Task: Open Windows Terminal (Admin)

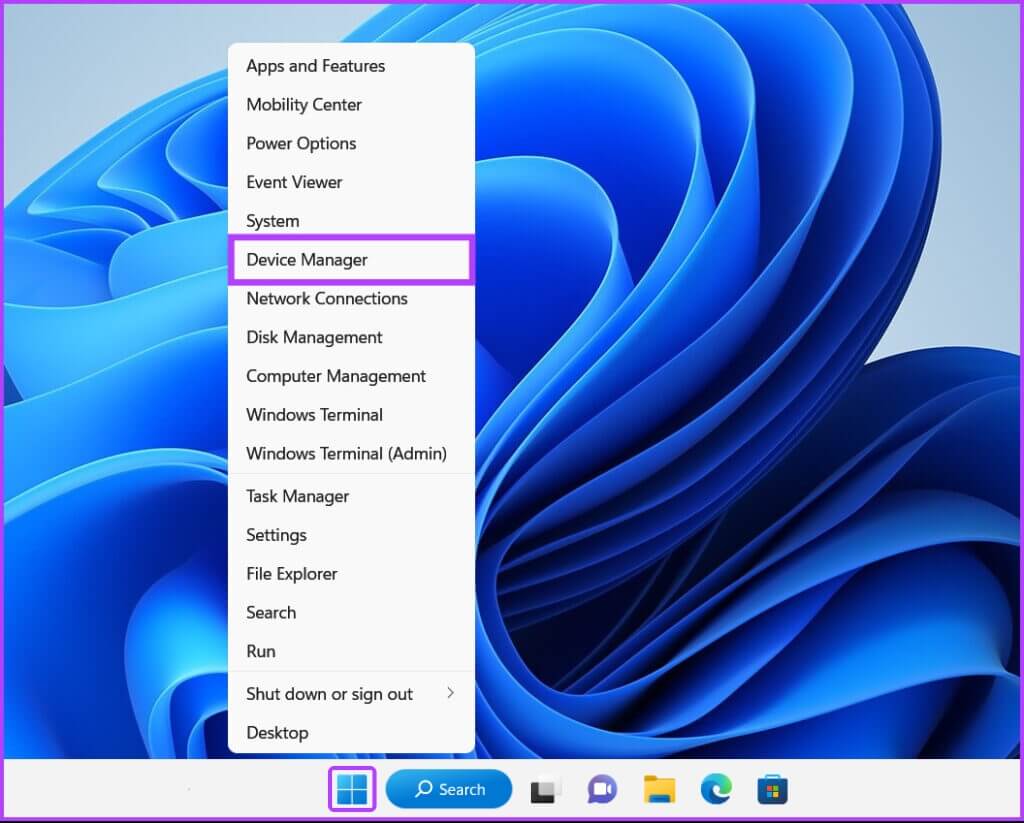Action: [346, 453]
